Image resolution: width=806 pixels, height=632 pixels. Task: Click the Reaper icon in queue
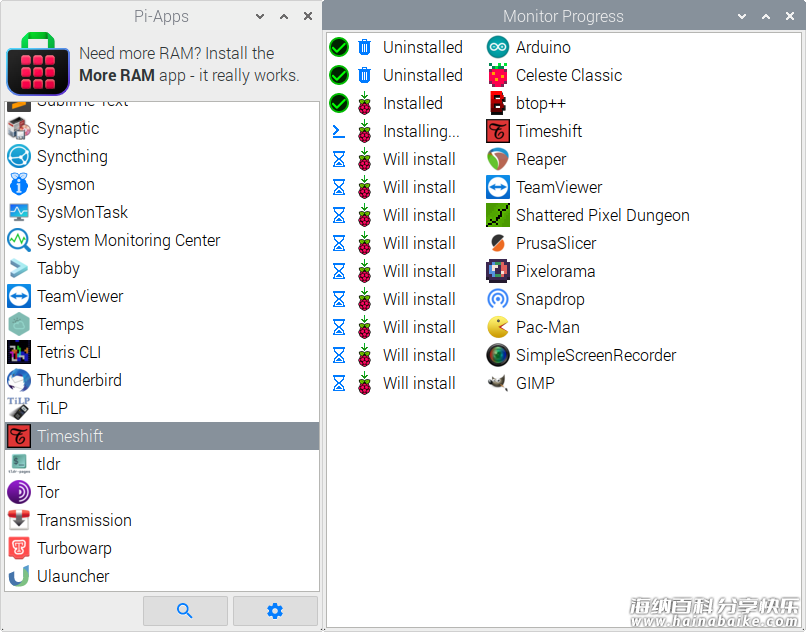[x=498, y=159]
